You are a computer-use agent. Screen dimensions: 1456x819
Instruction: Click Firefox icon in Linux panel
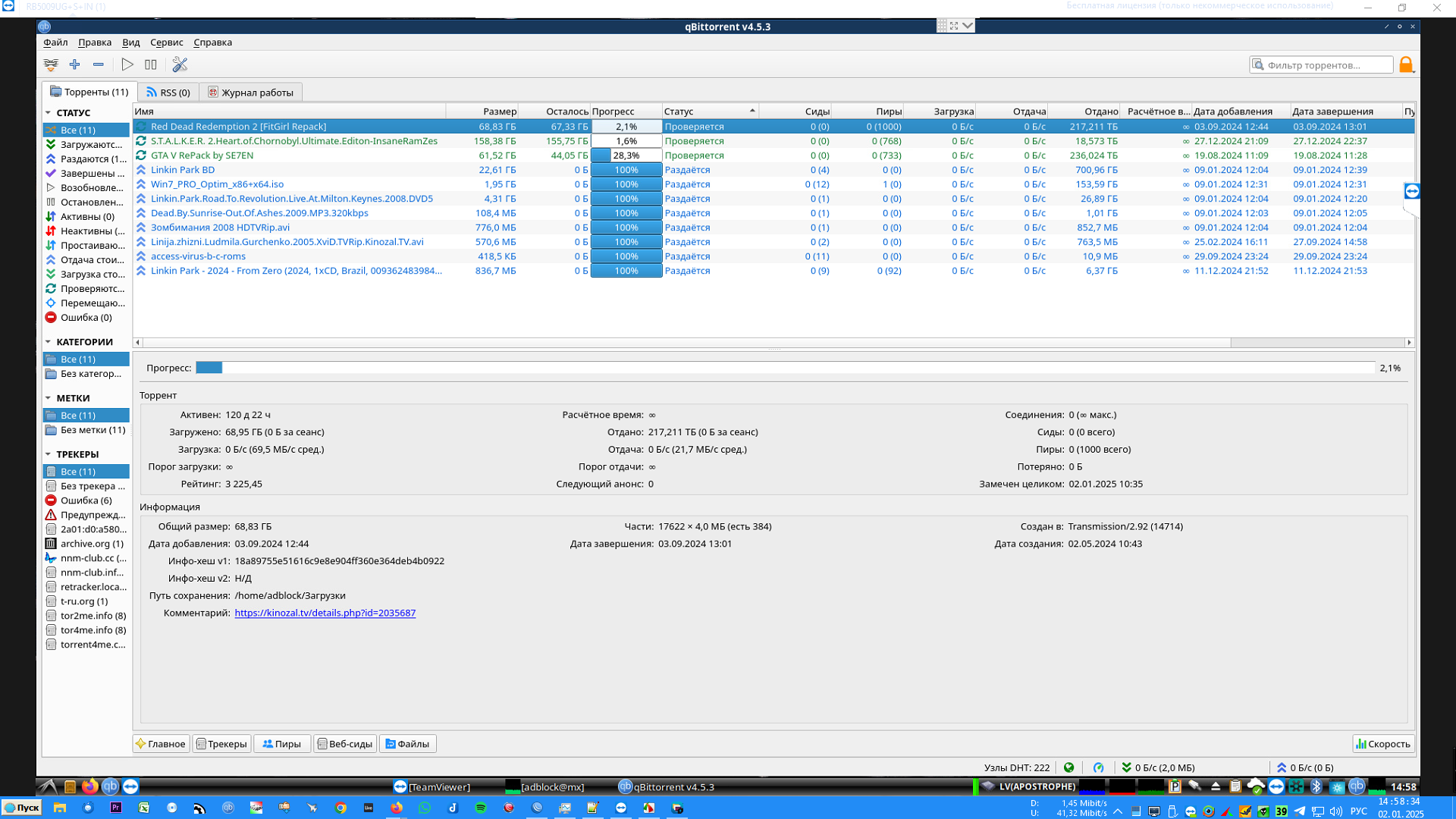point(89,786)
